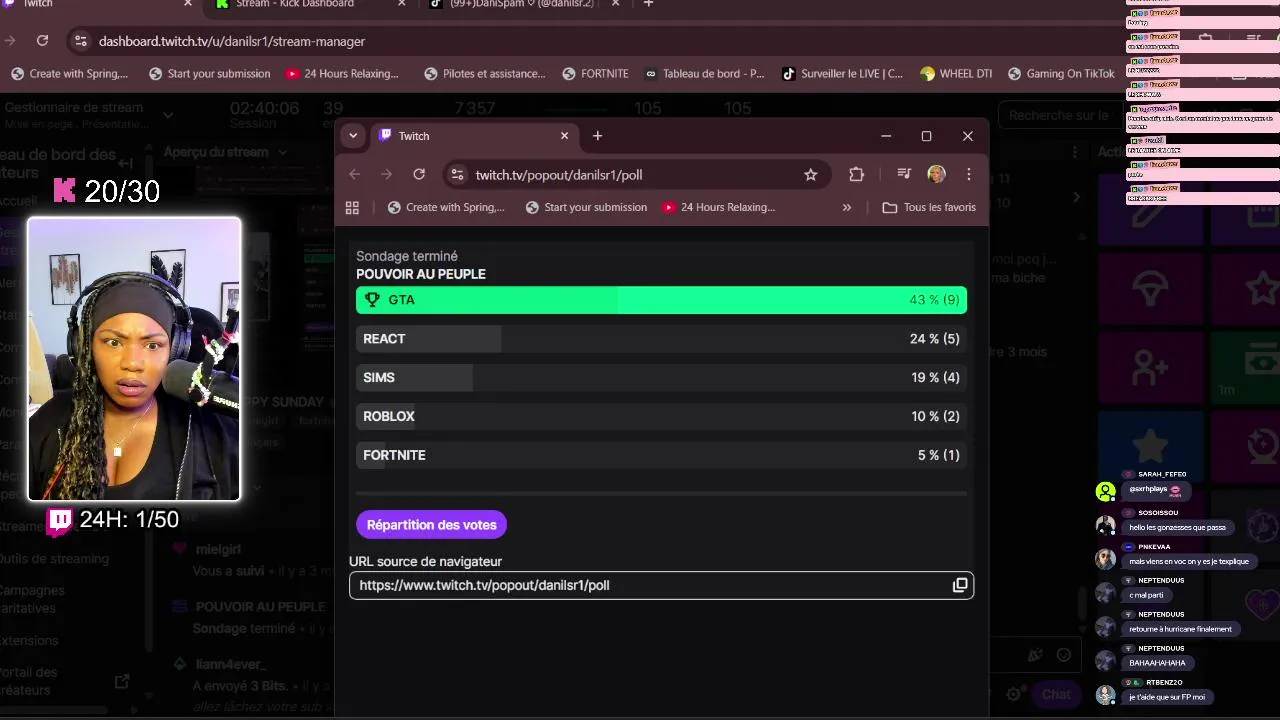The width and height of the screenshot is (1280, 720).
Task: Click the parachute quick action tile
Action: pos(1149,290)
